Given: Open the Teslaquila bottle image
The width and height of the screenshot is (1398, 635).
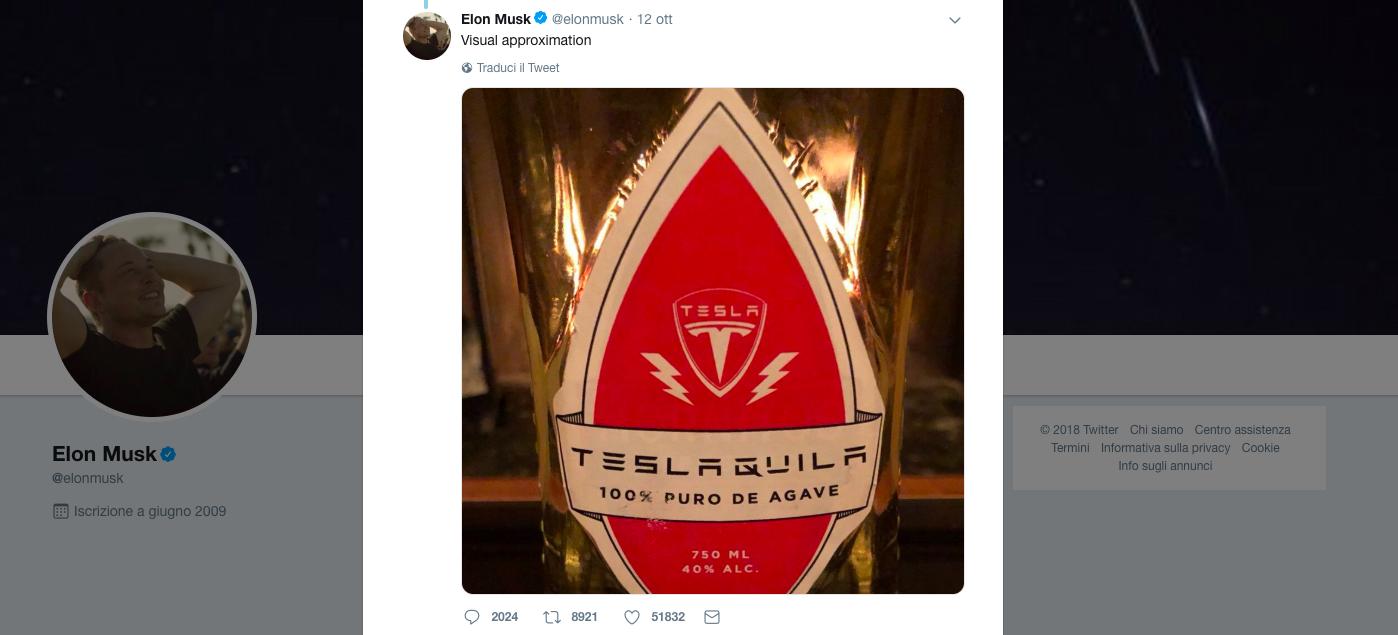Looking at the screenshot, I should 712,340.
